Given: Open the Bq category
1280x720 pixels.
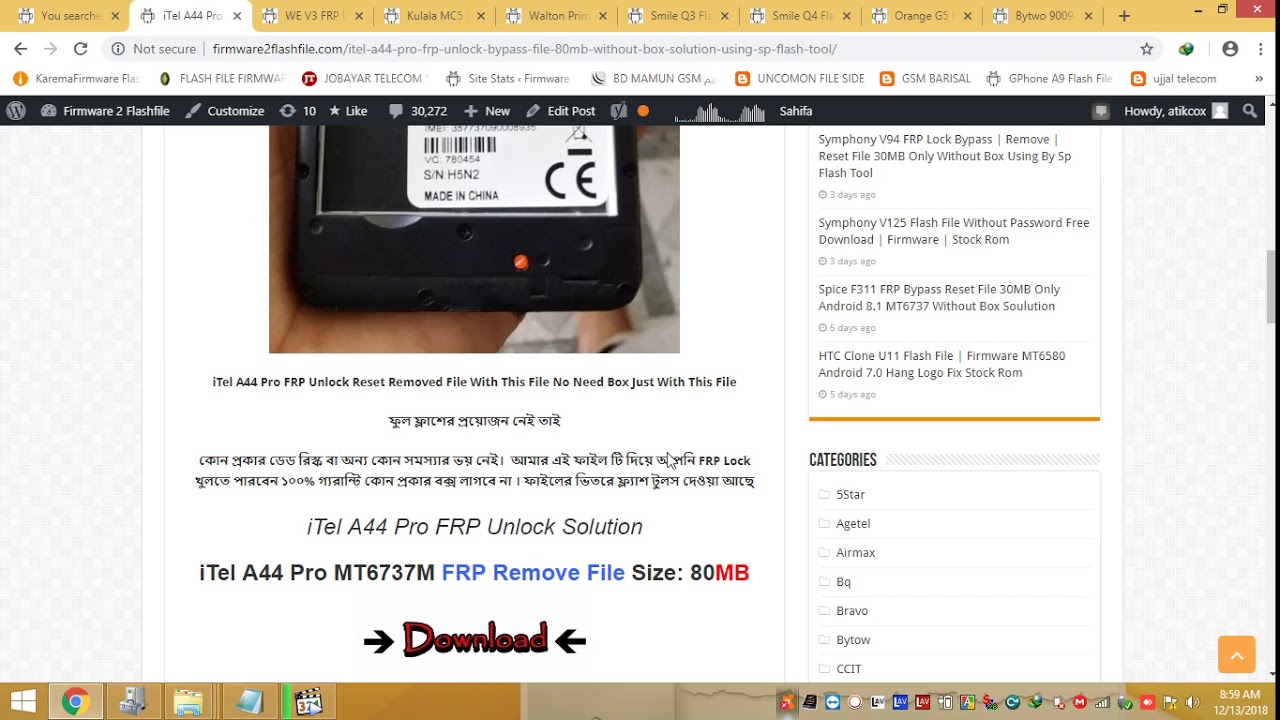Looking at the screenshot, I should pyautogui.click(x=843, y=581).
